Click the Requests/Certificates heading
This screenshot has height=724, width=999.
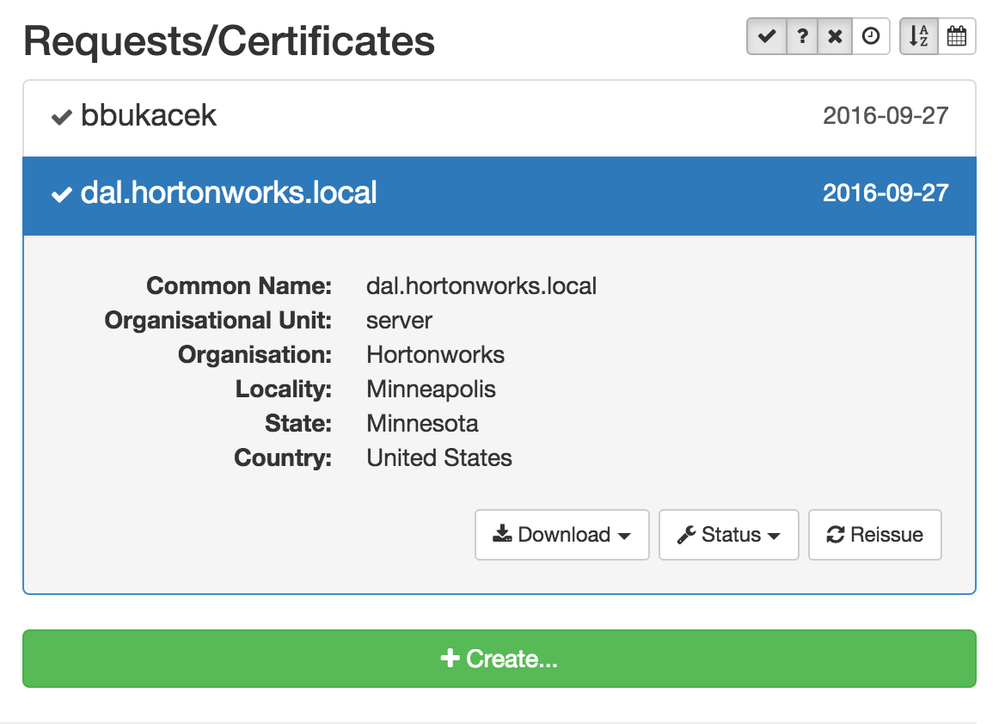(x=229, y=41)
